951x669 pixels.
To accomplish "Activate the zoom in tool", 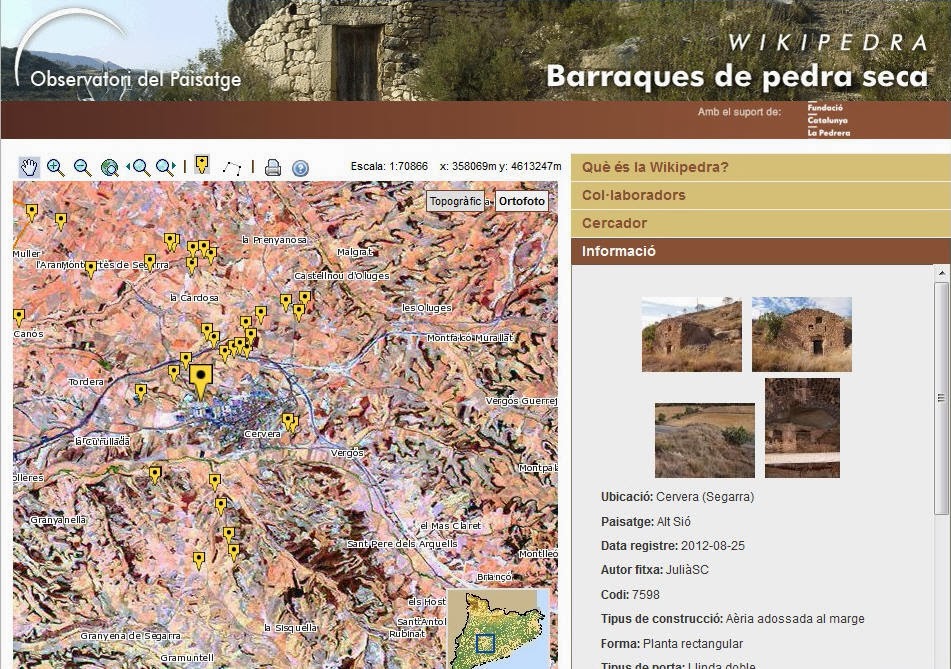I will [56, 167].
